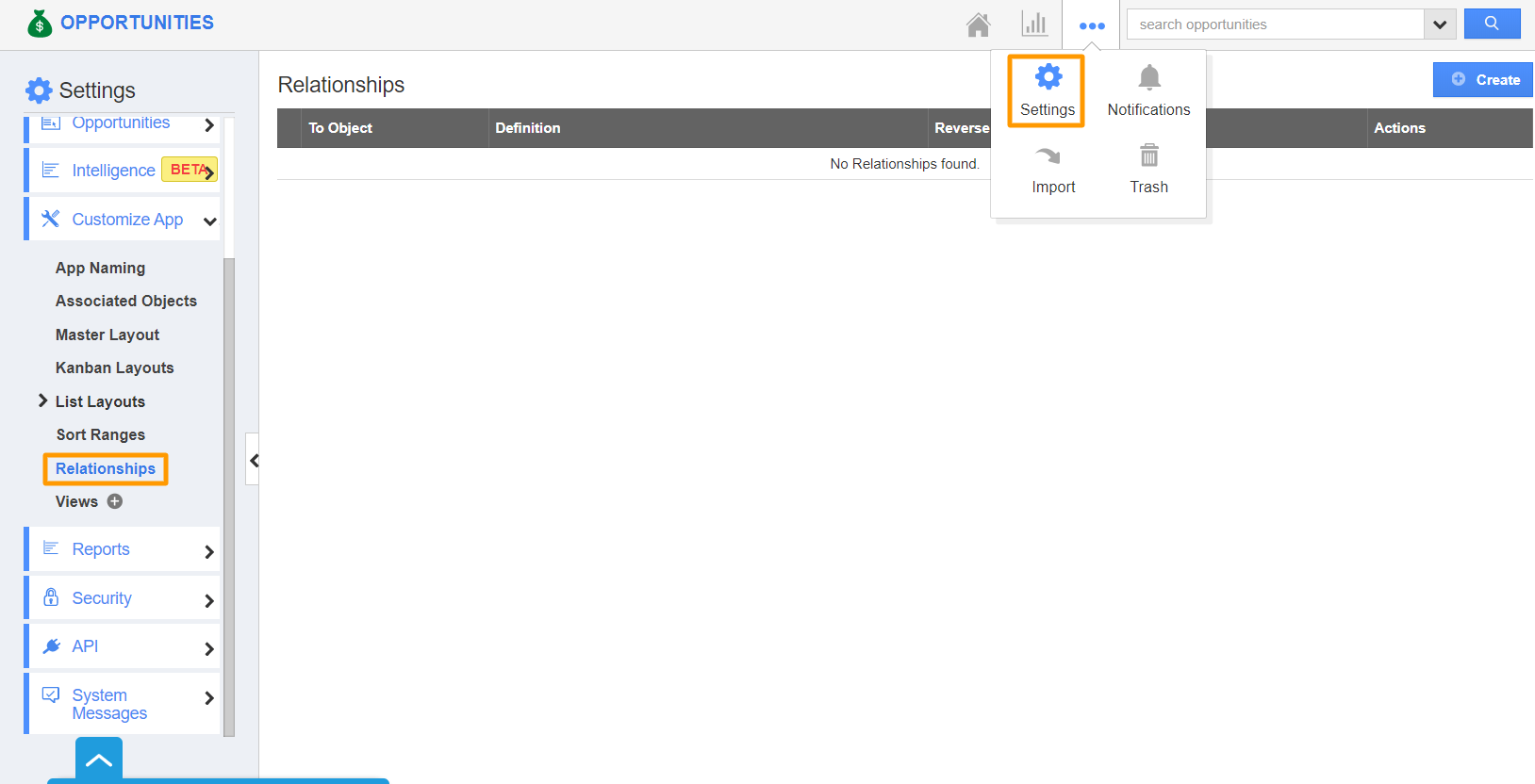Image resolution: width=1535 pixels, height=784 pixels.
Task: Click the No Relationships found message
Action: 904,164
